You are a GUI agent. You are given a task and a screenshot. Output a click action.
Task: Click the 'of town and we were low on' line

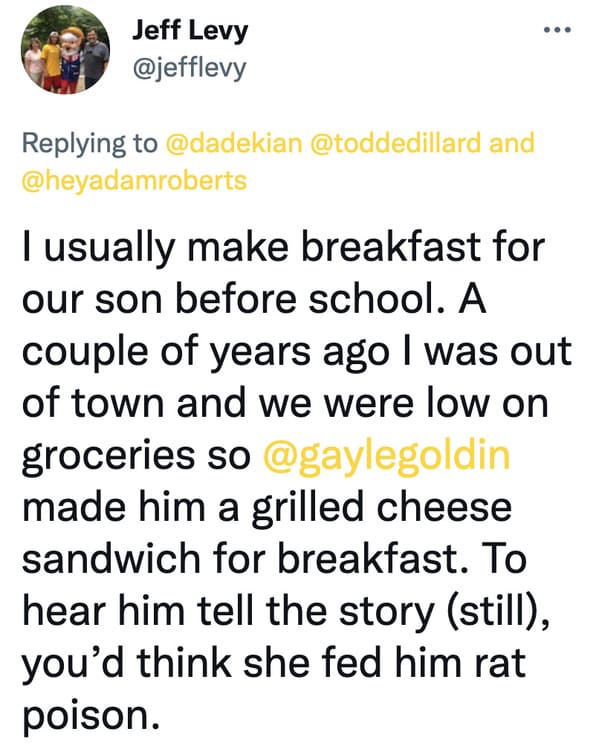point(285,404)
